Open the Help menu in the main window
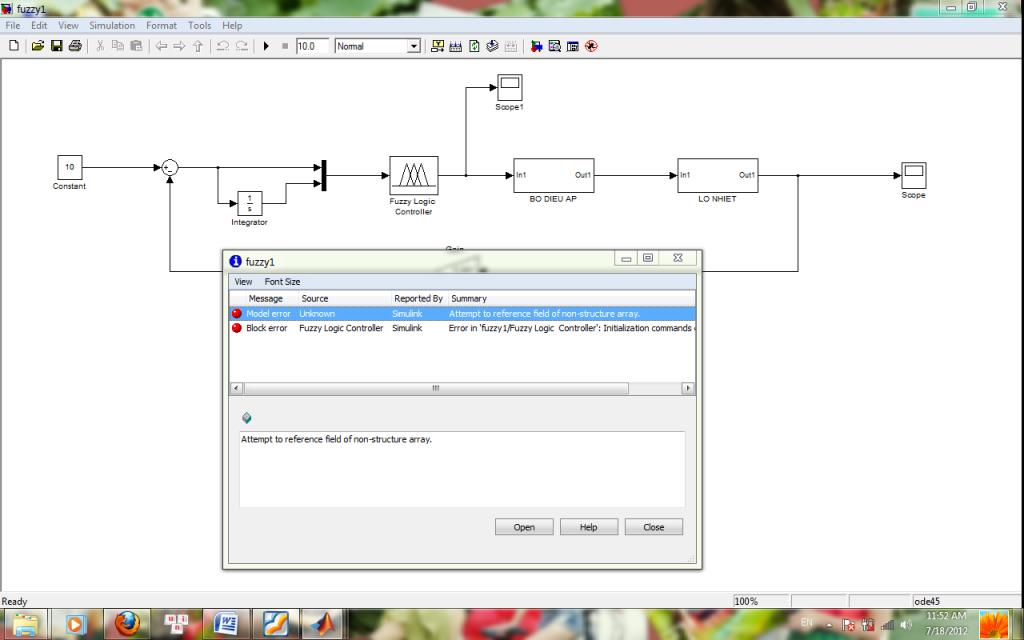The image size is (1024, 640). (x=232, y=25)
